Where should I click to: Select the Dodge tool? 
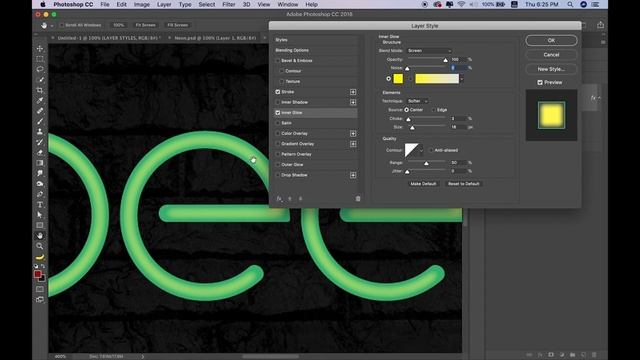click(x=40, y=184)
